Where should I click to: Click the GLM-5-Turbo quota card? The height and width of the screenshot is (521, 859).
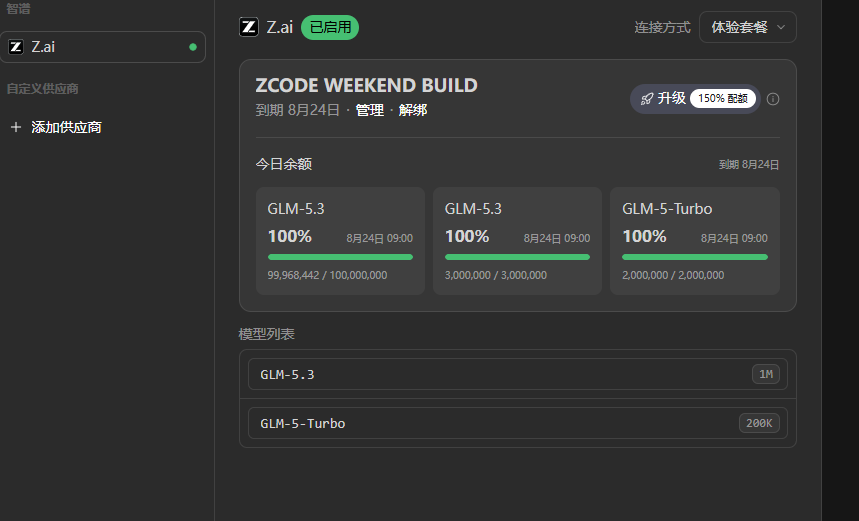695,241
